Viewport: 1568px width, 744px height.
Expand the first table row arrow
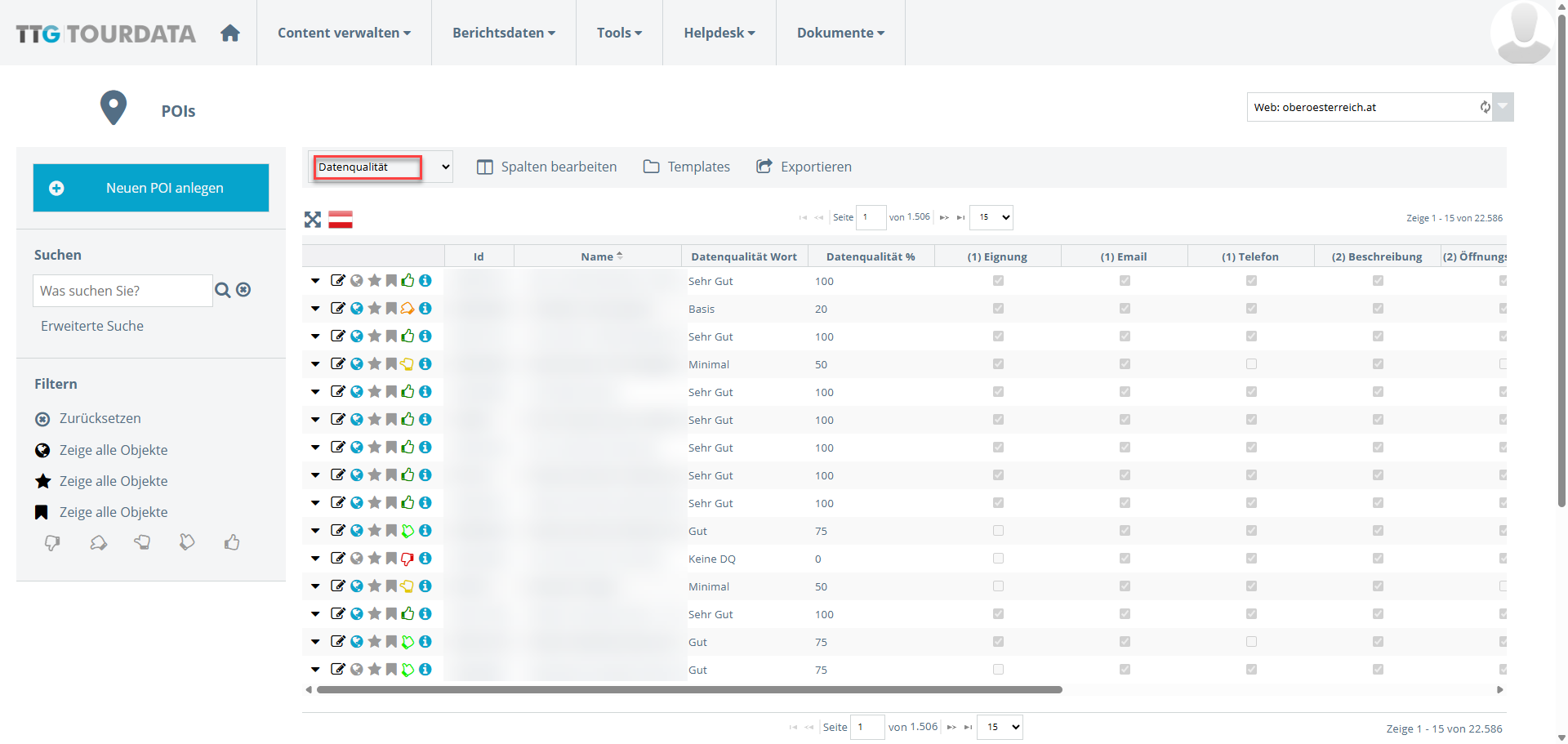315,281
